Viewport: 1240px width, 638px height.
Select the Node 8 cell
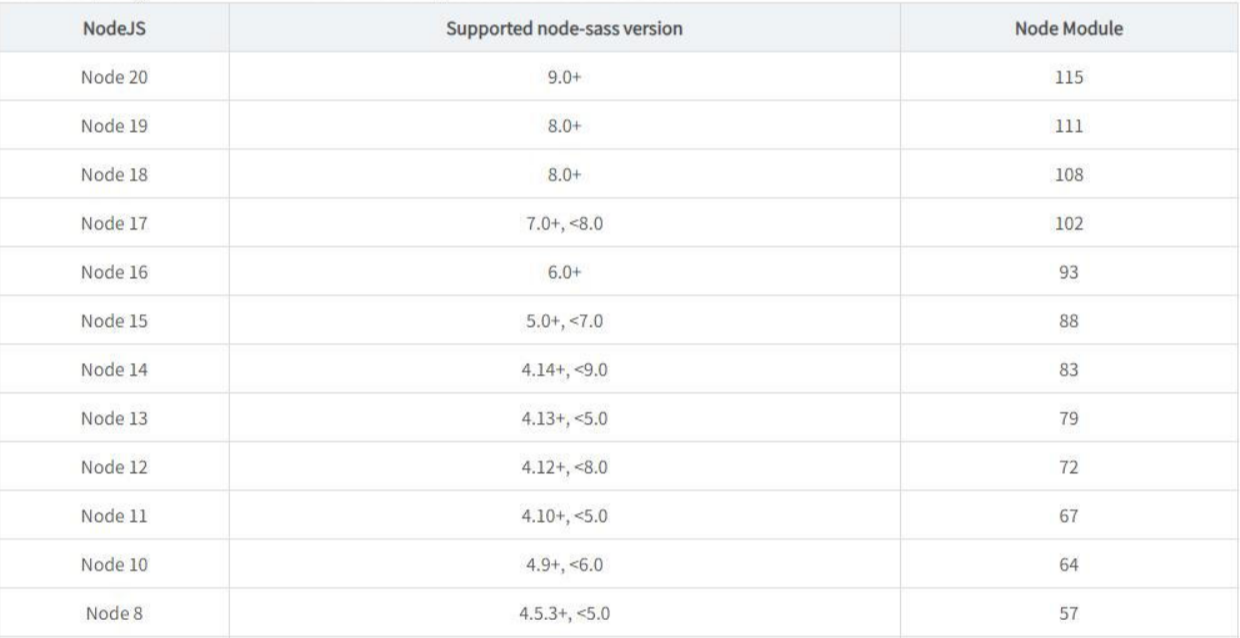coord(114,613)
